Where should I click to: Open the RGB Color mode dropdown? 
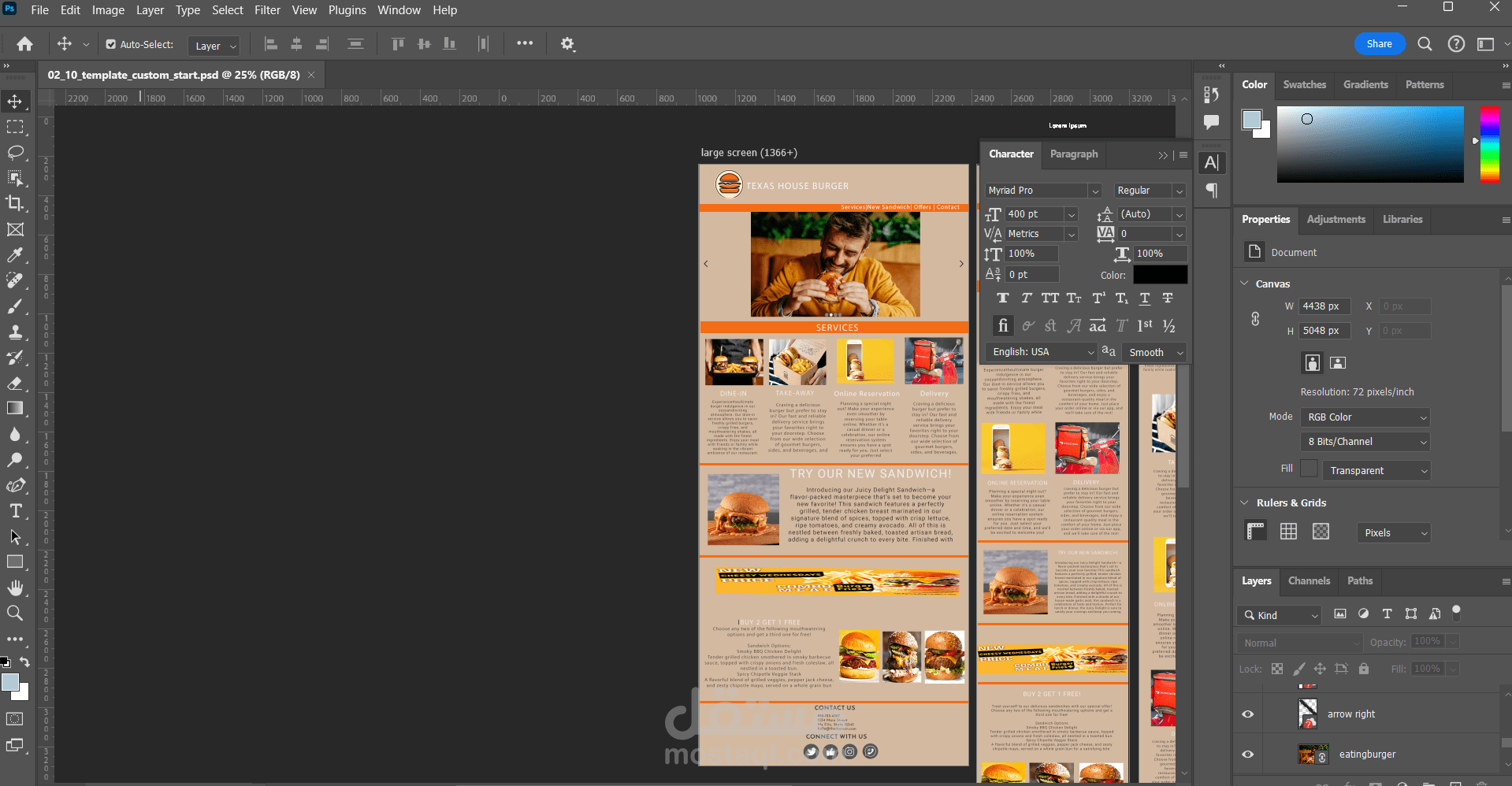click(1365, 417)
